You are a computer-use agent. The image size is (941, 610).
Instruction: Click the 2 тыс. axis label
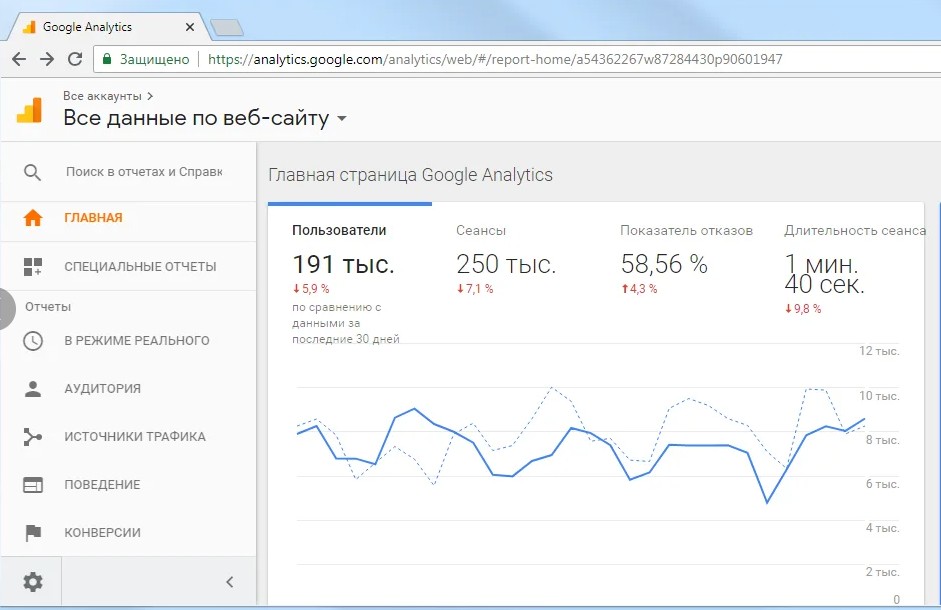[882, 572]
